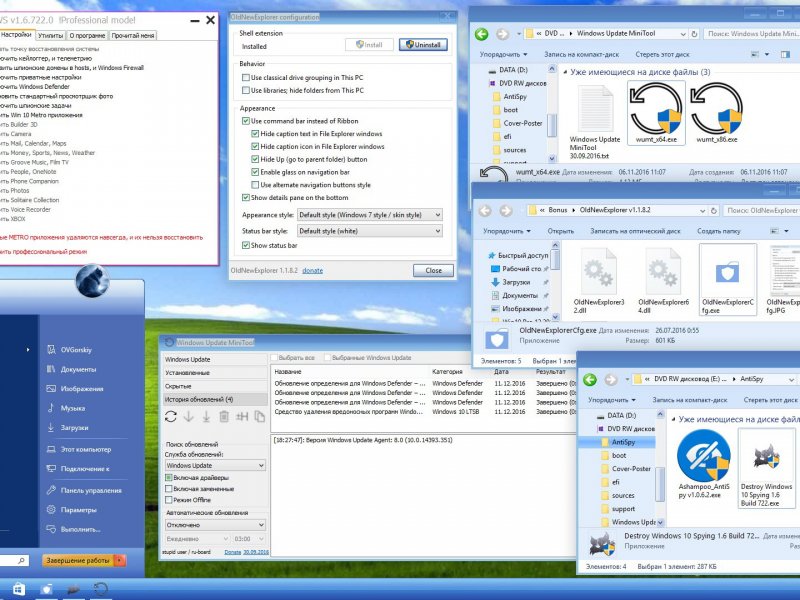The image size is (800, 600).
Task: Click the install arrow icon in MiniTool toolbar
Action: tap(206, 416)
